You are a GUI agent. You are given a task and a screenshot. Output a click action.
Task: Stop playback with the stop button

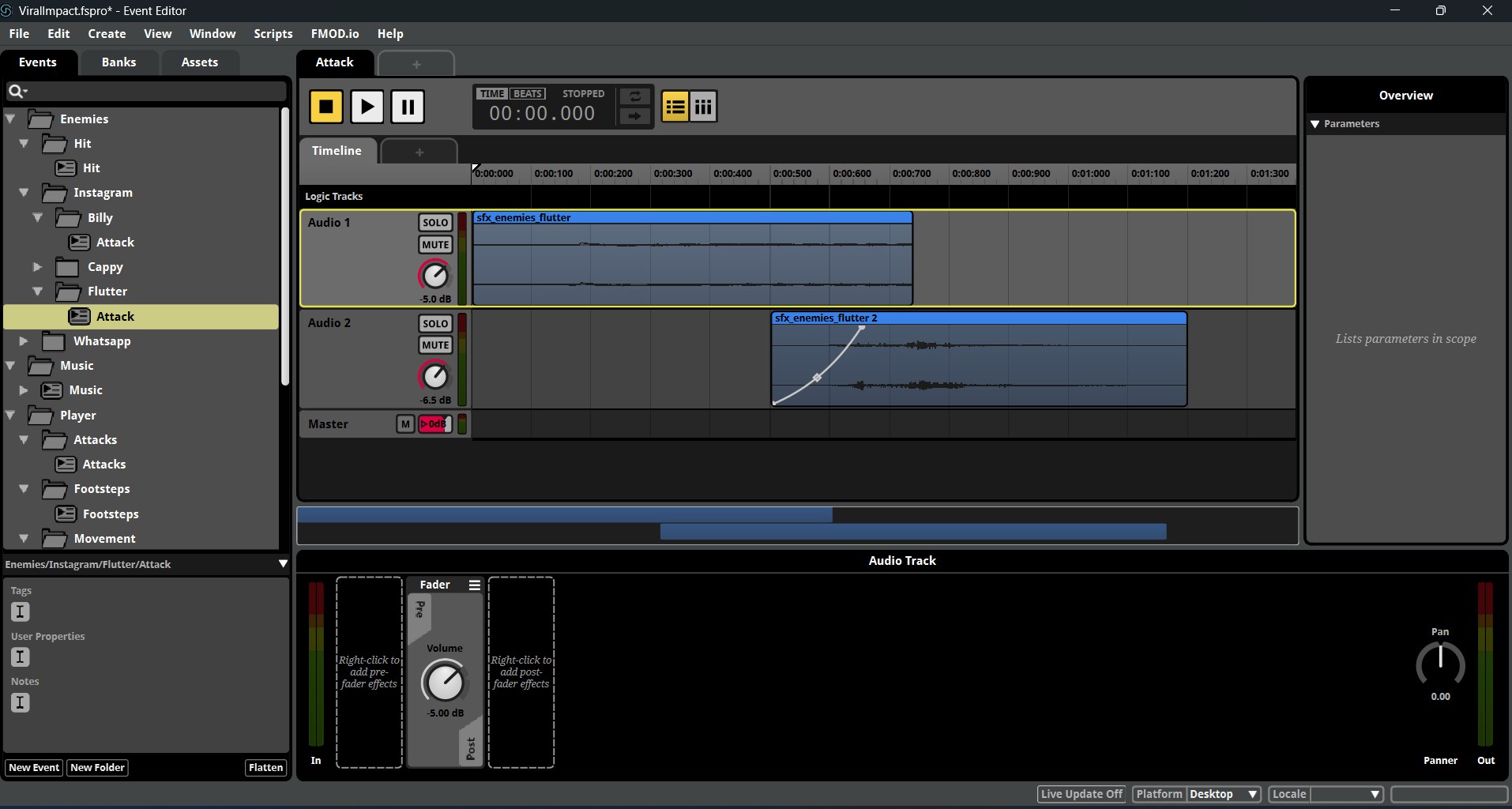(x=325, y=107)
